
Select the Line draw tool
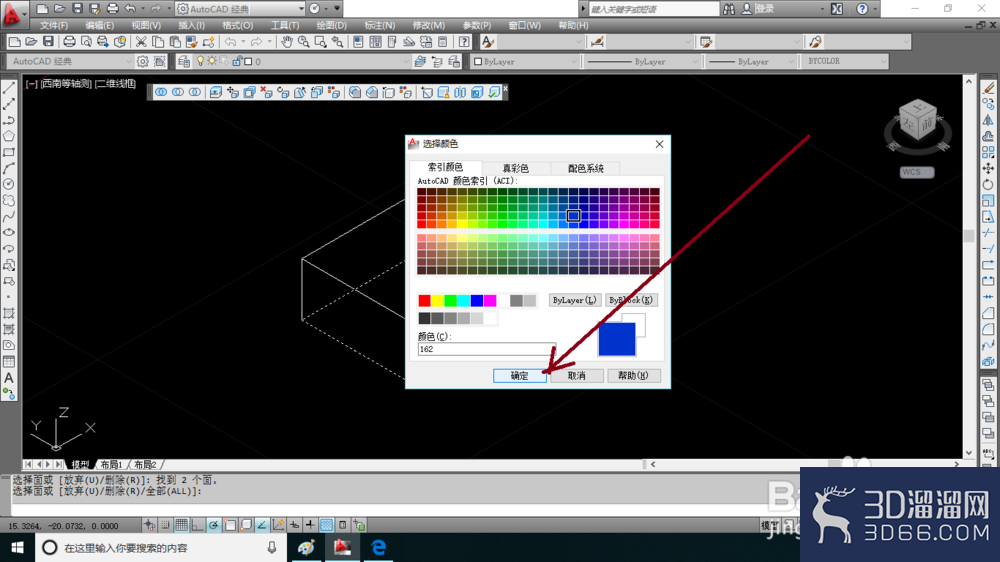(x=9, y=87)
